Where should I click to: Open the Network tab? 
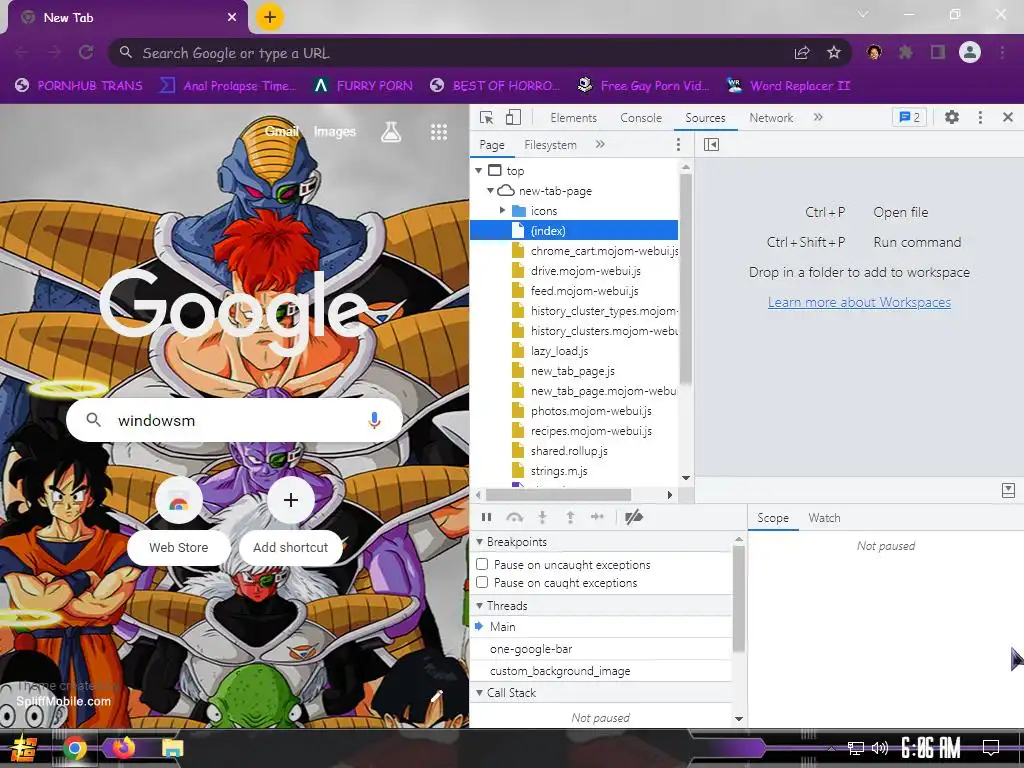point(771,118)
